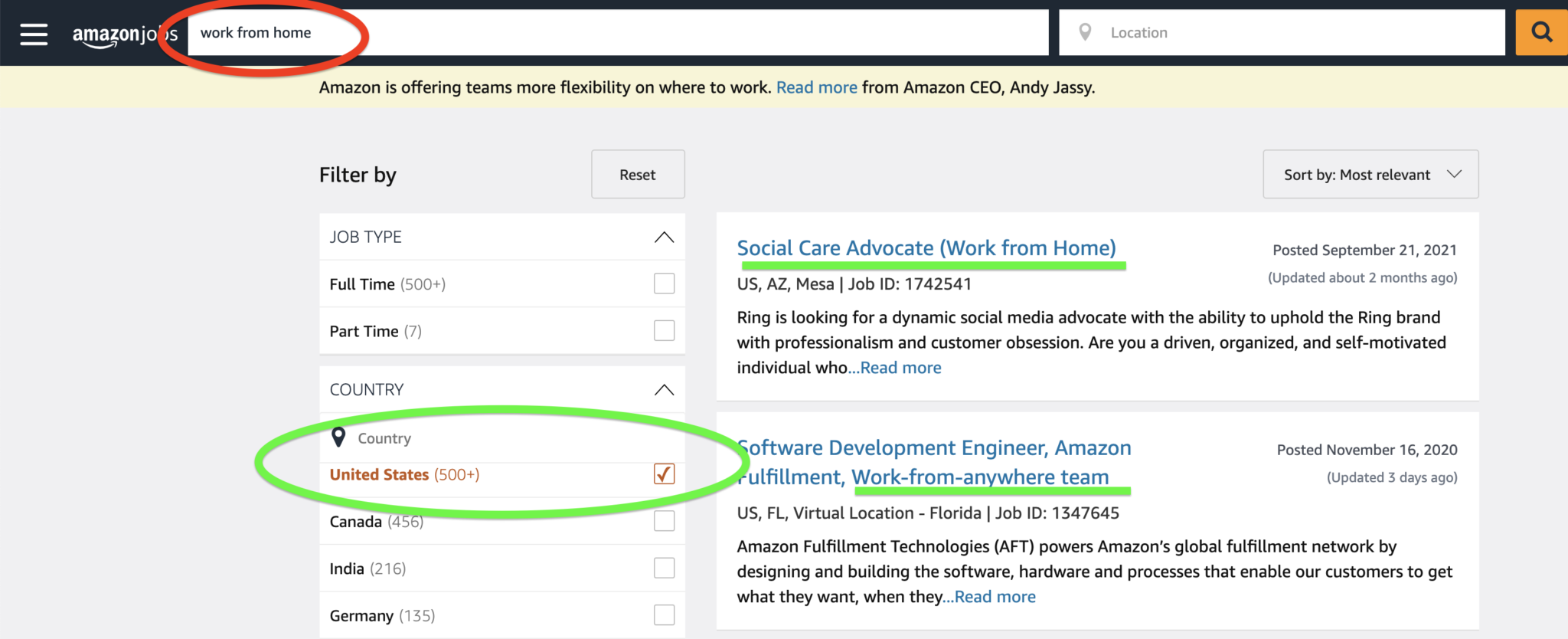Click '(Updated about 2 months ago)' text
The width and height of the screenshot is (1568, 639).
pos(1362,277)
